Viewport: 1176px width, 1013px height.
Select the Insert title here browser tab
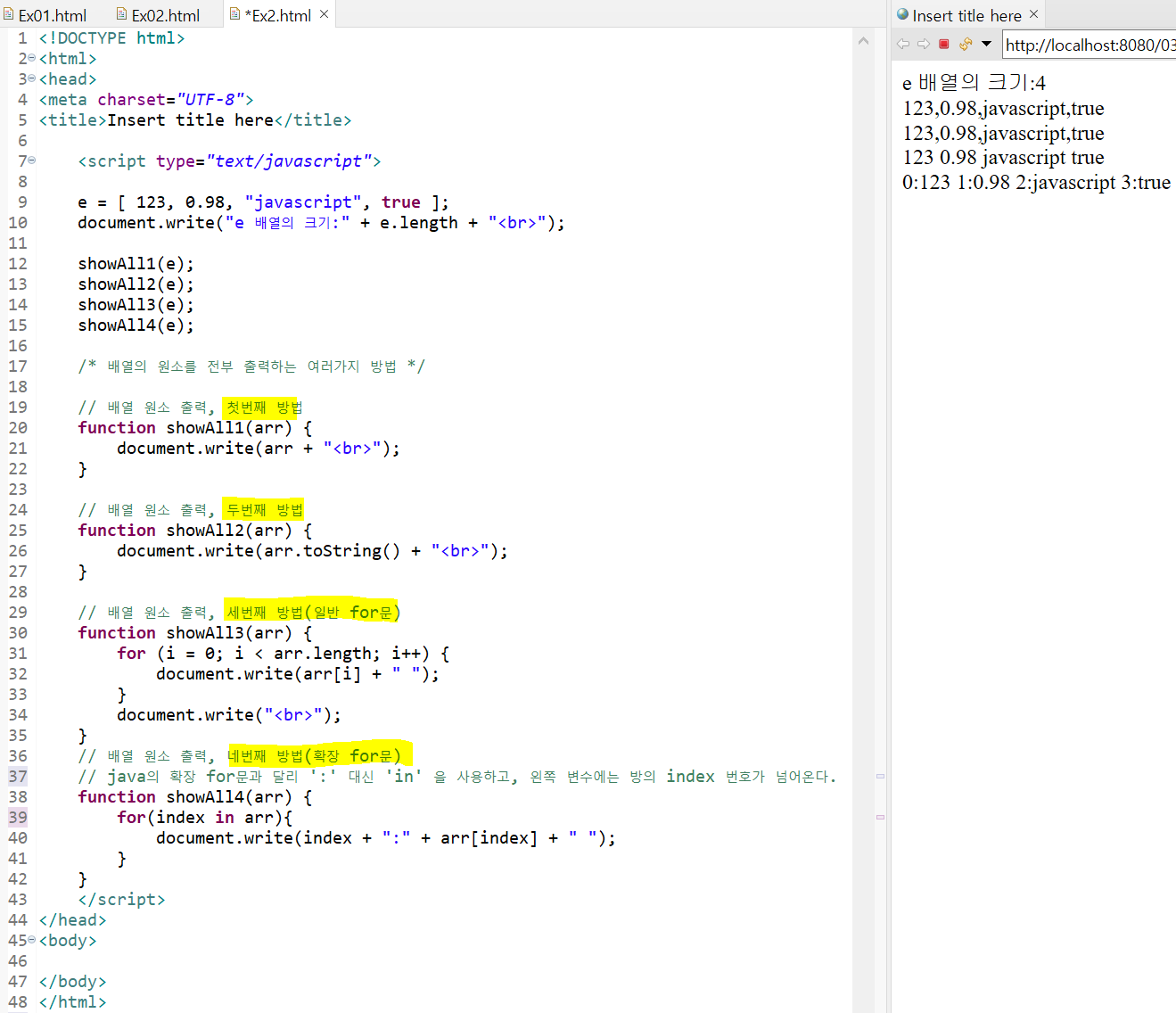(967, 15)
